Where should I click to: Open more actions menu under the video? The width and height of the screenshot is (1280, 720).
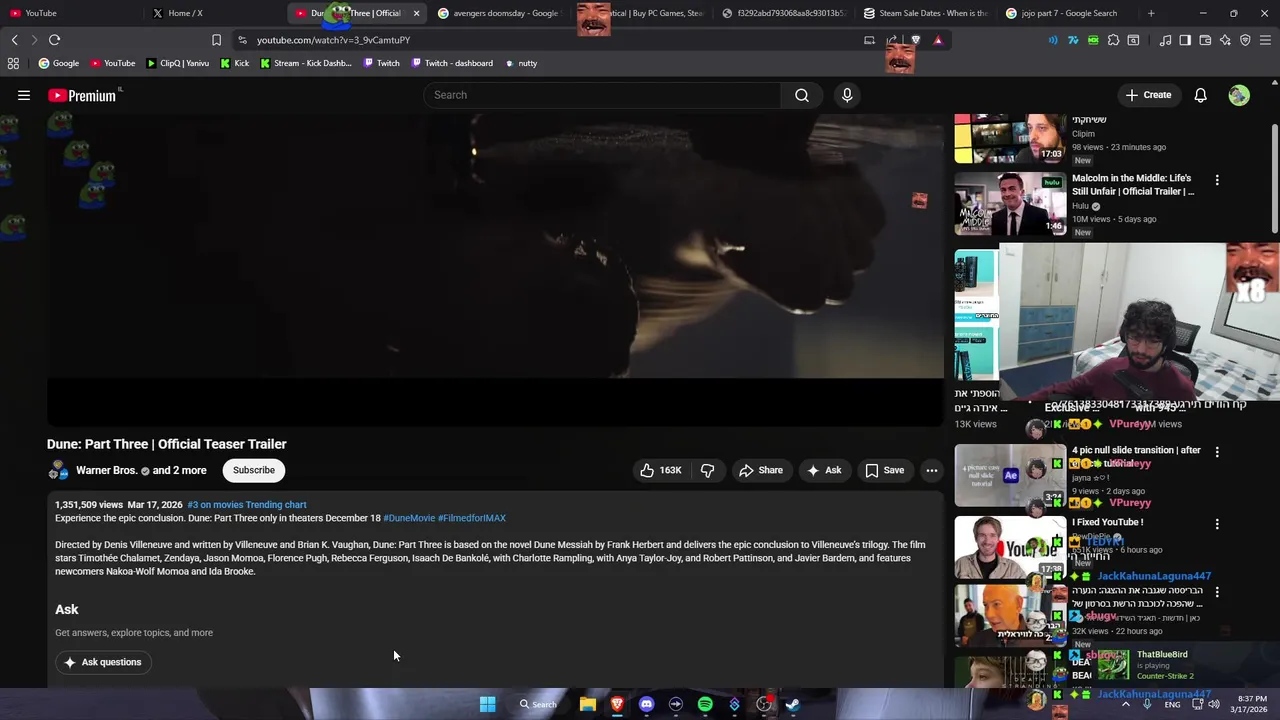coord(931,470)
